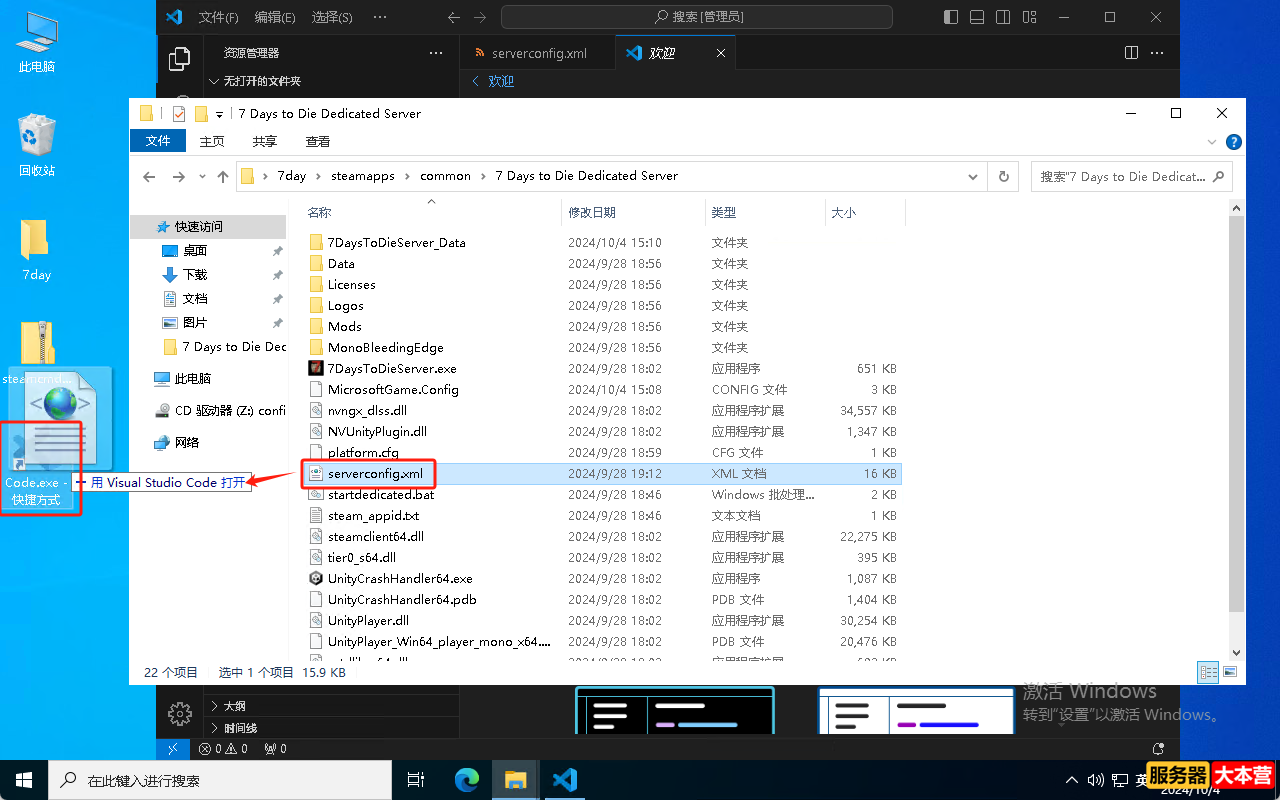Show hidden tray icons chevron on taskbar
This screenshot has height=800, width=1280.
[1072, 780]
